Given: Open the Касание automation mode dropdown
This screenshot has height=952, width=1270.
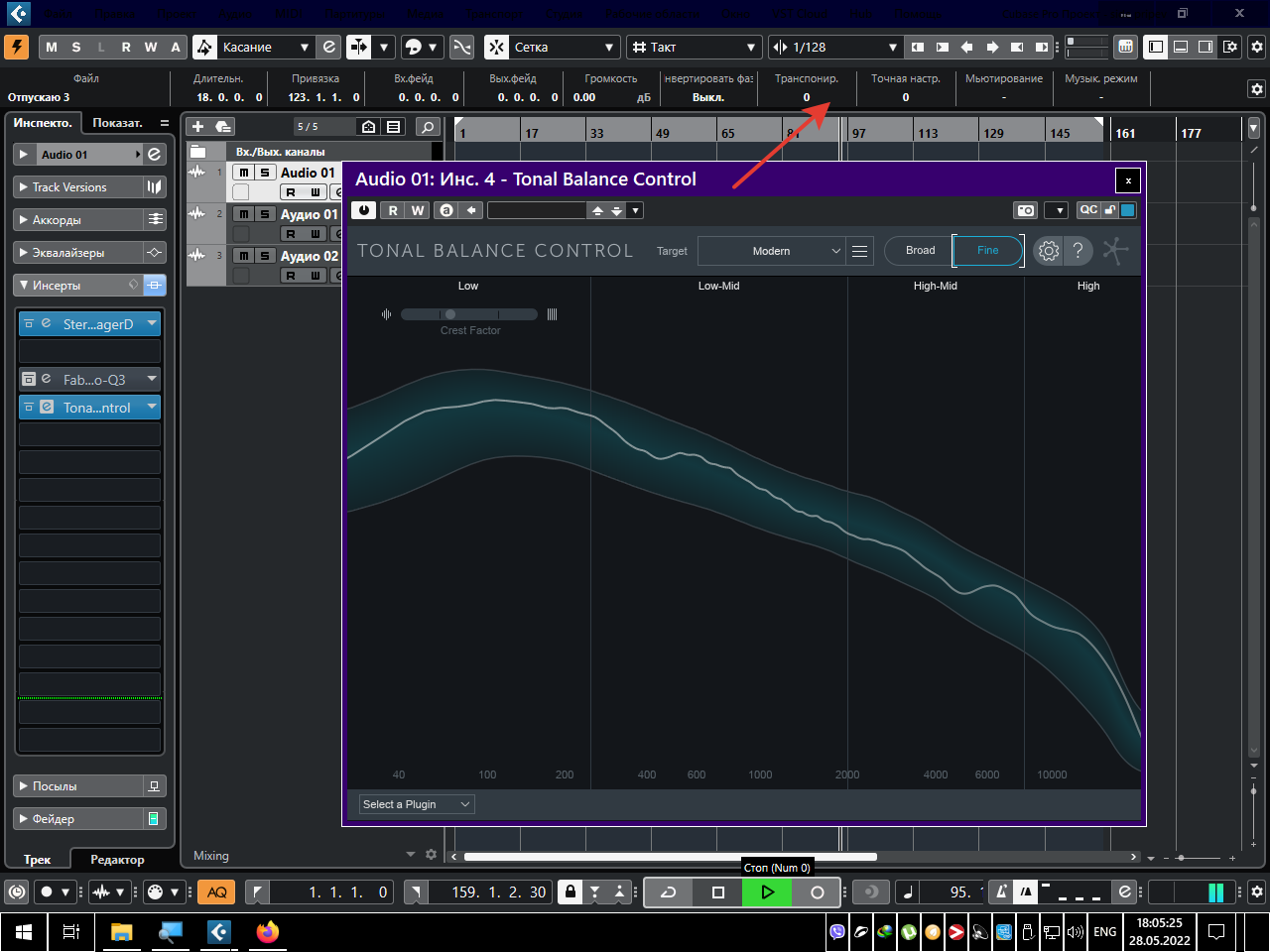Looking at the screenshot, I should coord(266,47).
